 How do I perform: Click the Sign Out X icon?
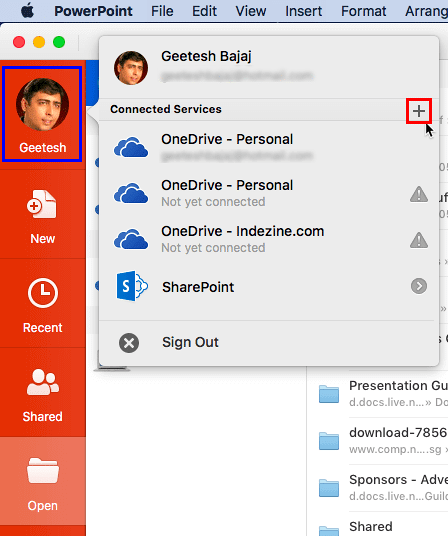click(129, 343)
